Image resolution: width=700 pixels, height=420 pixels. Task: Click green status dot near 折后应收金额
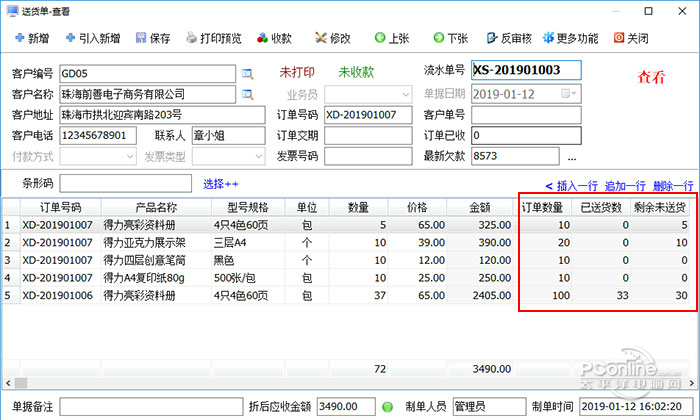click(388, 407)
